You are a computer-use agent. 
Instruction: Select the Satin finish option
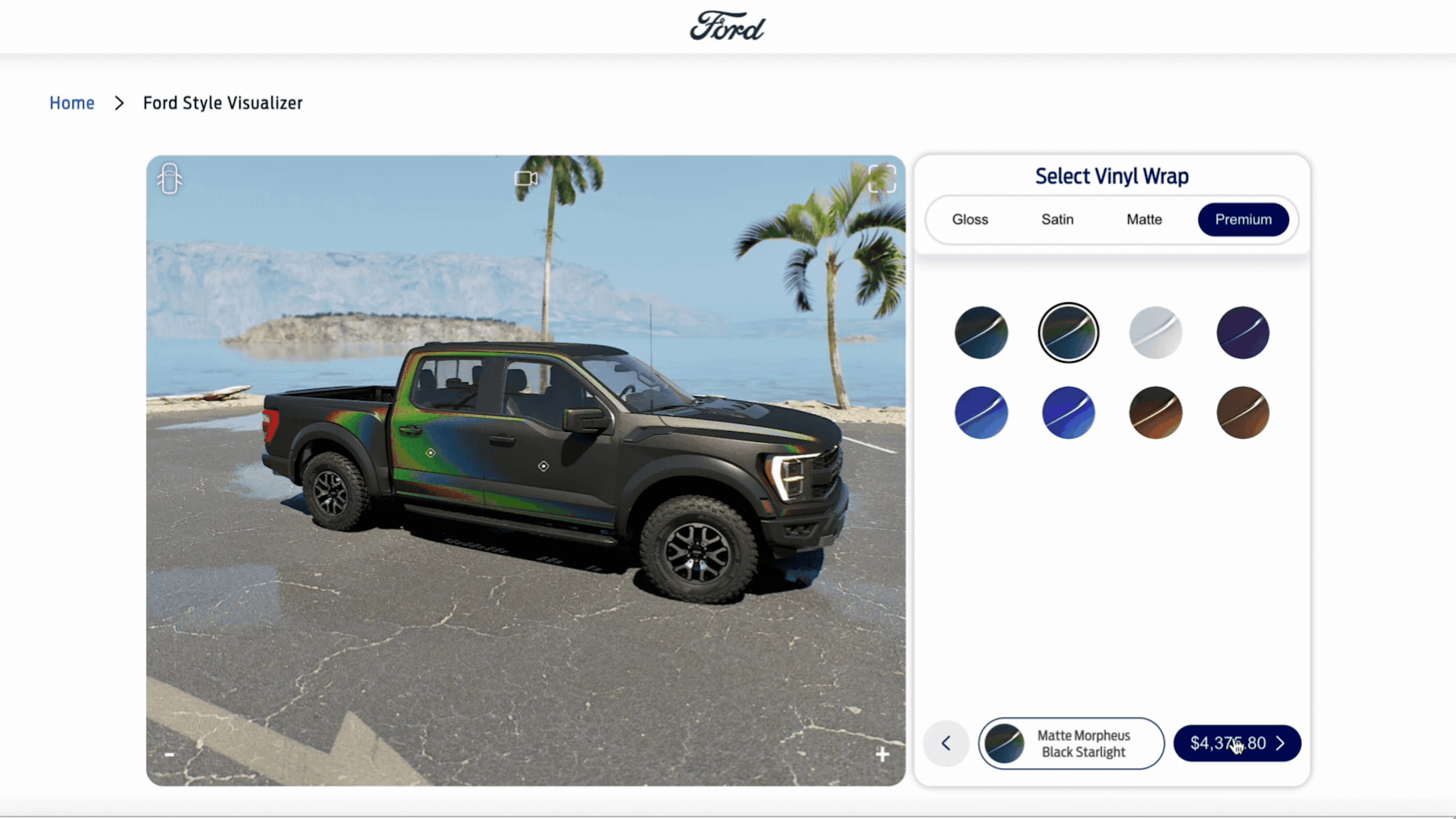coord(1057,219)
